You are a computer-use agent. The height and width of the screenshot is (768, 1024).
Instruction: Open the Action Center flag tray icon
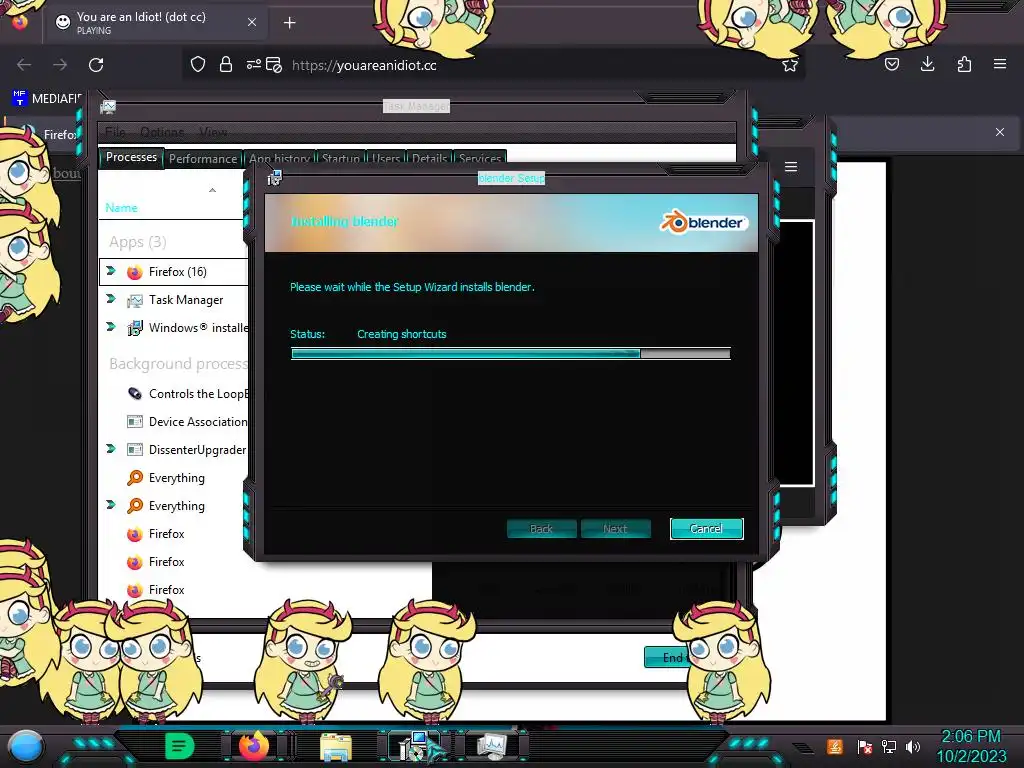(864, 746)
